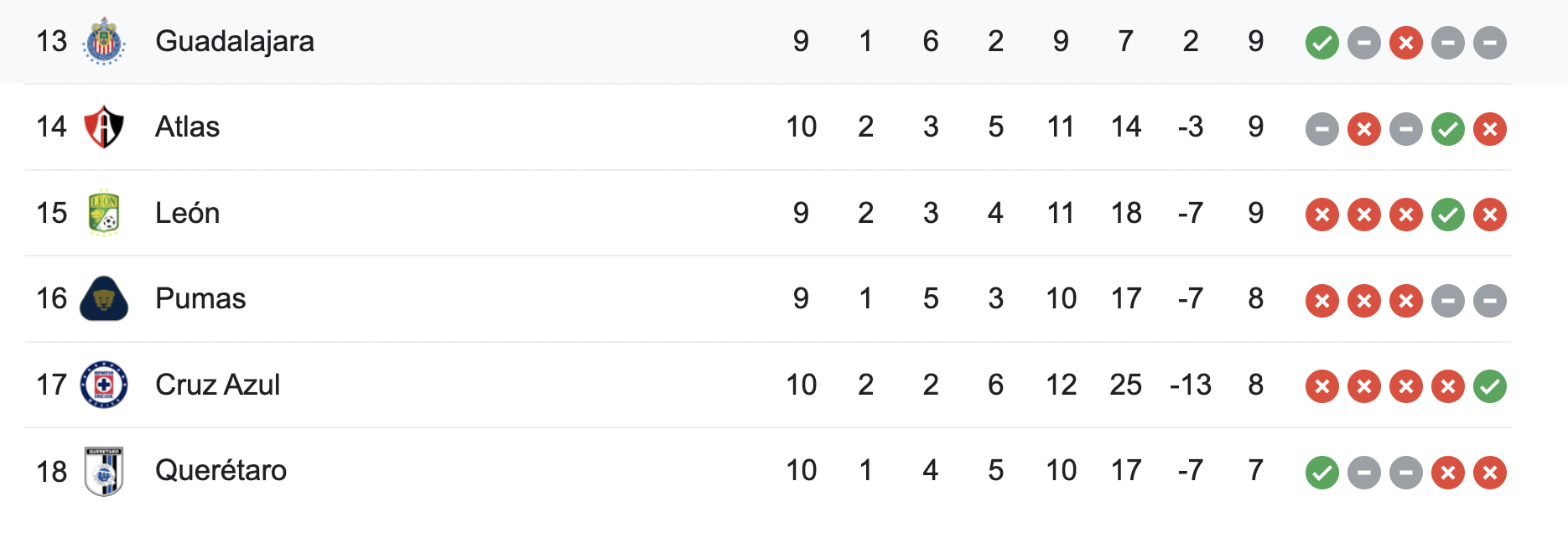Click the Pumas team logo
The height and width of the screenshot is (538, 1568).
(104, 299)
